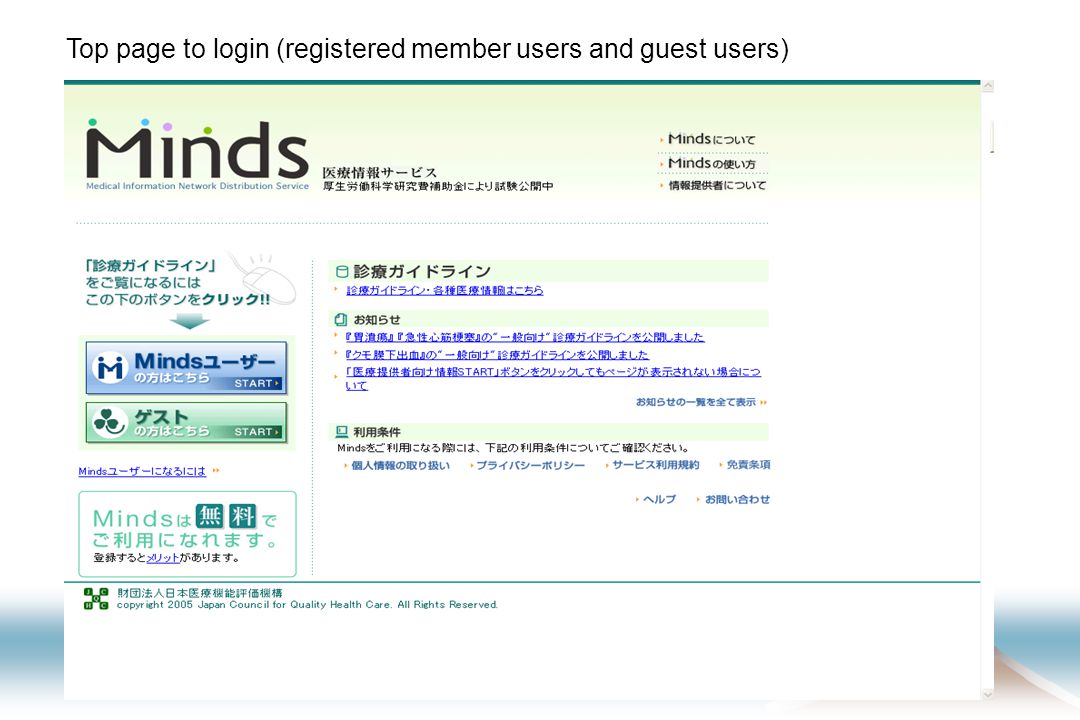This screenshot has height=720, width=1080.
Task: Open the news link about 胃潰瘍 and 急性心筋梗塞 guidelines
Action: coord(524,337)
